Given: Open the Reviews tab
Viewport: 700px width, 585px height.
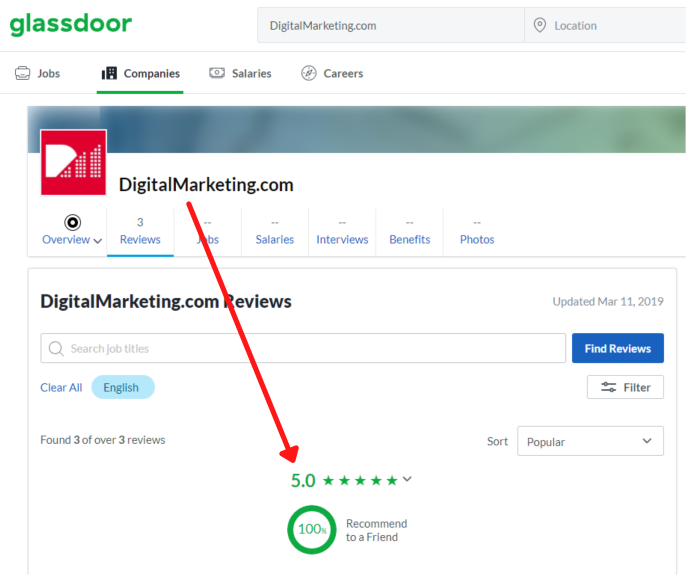Looking at the screenshot, I should [x=140, y=231].
